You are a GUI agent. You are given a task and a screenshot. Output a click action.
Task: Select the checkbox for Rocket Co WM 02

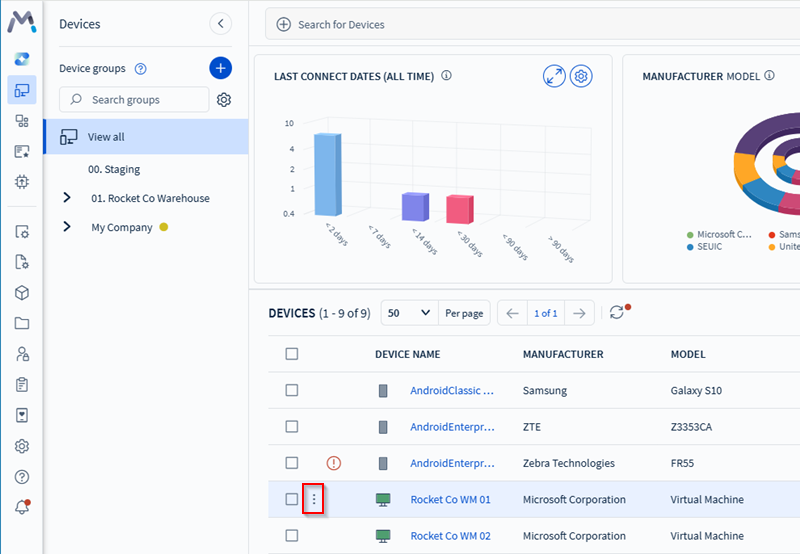292,536
